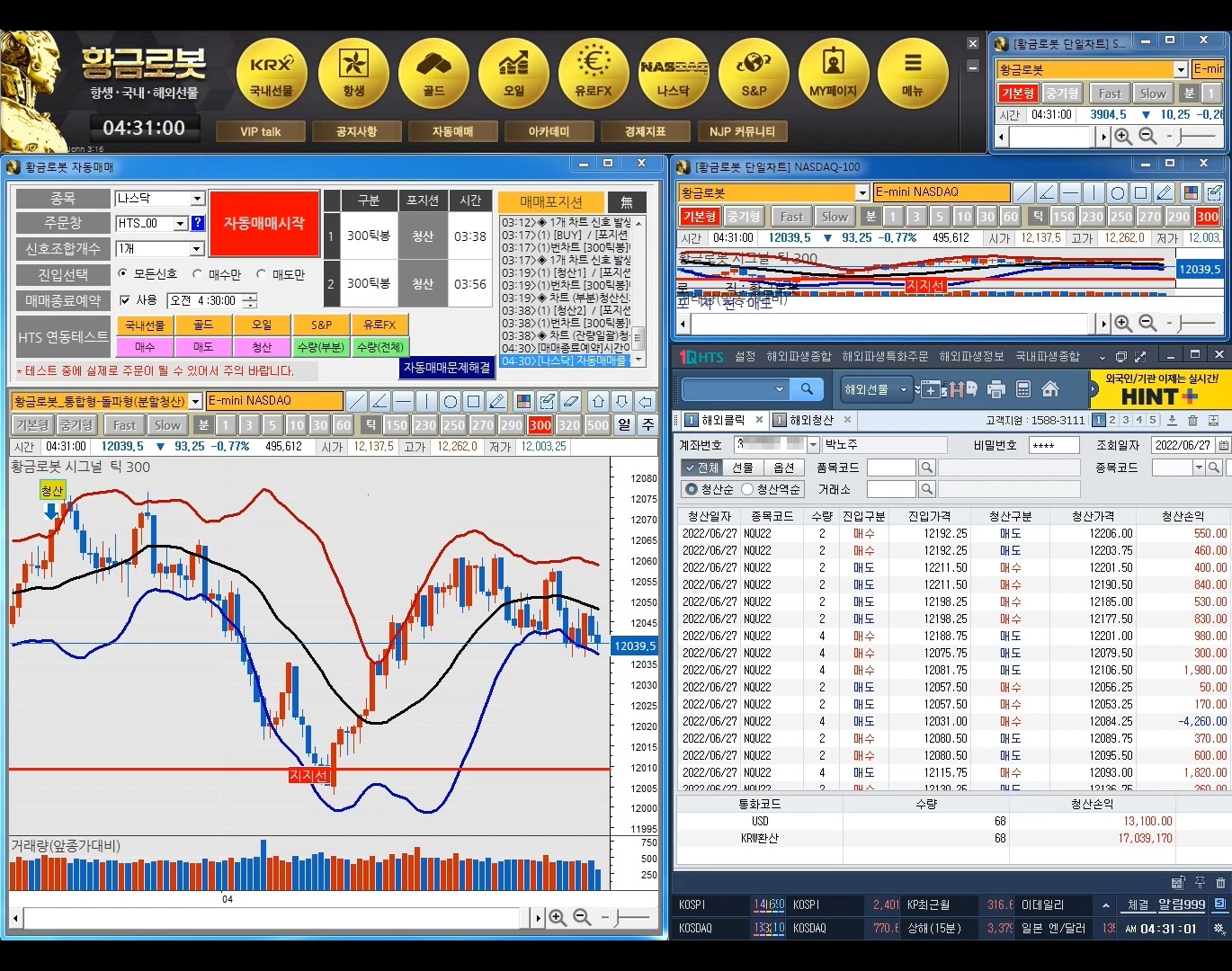Click trash icon next to screen numbers
Image resolution: width=1232 pixels, height=971 pixels.
(1192, 420)
